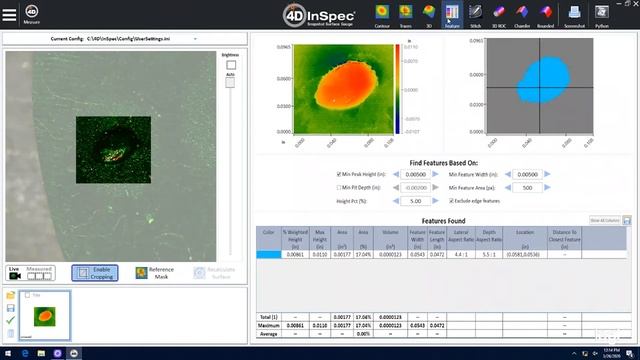Screen dimensions: 640x360
Task: Decrease Min Feature Area with left arrow
Action: (508, 188)
